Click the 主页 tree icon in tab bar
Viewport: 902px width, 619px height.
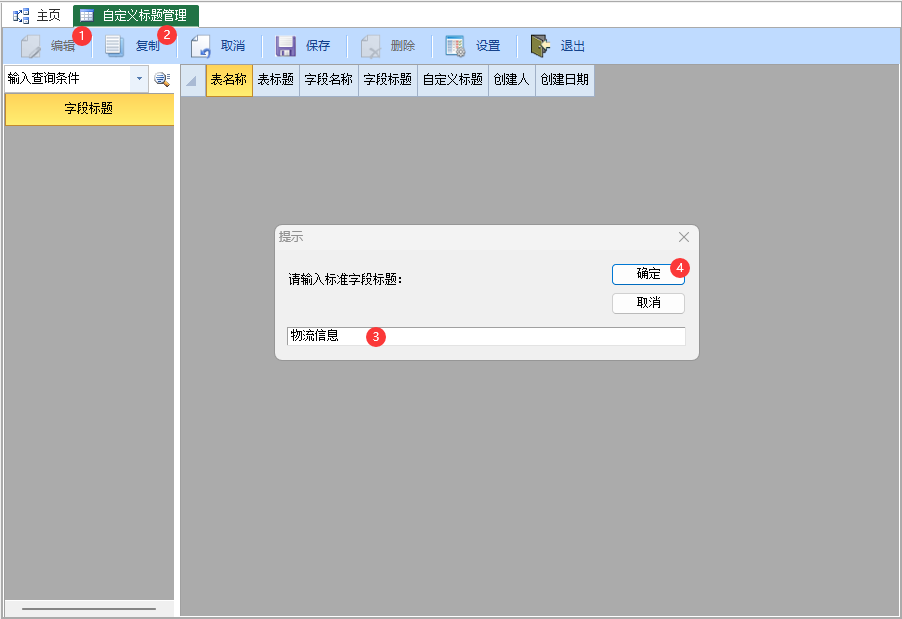[21, 16]
